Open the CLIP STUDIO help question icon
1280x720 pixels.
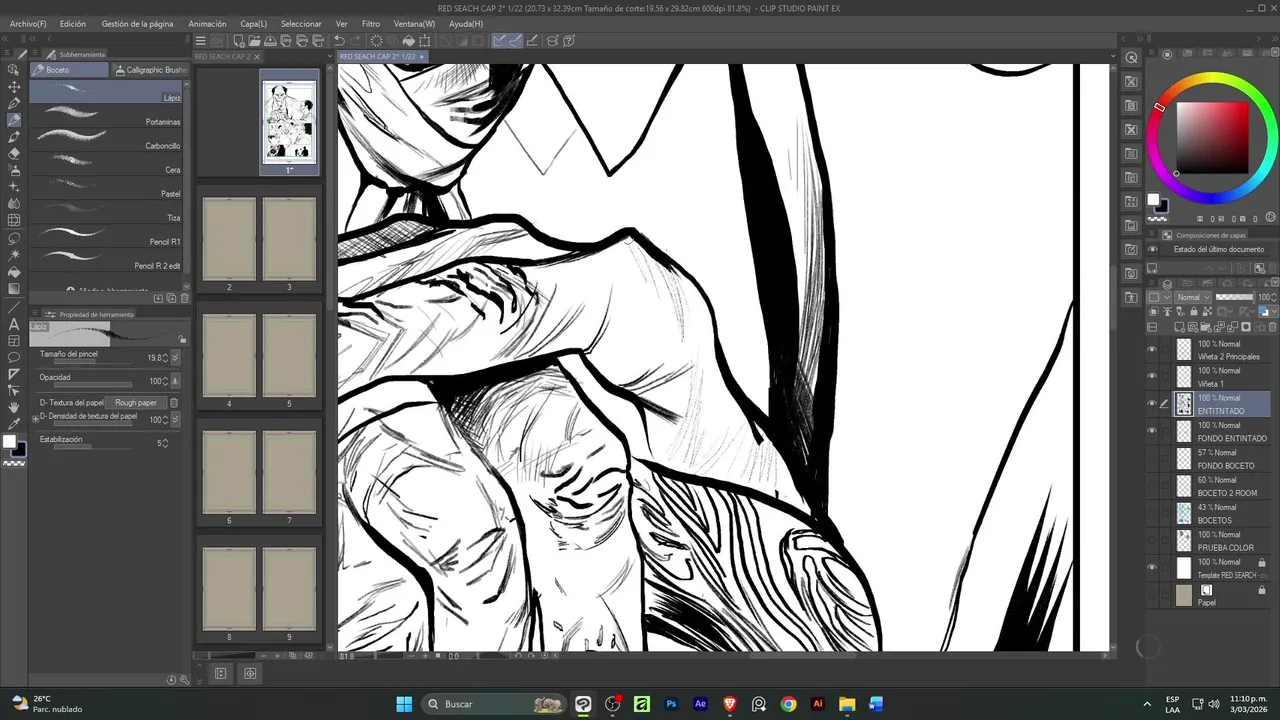(x=568, y=41)
